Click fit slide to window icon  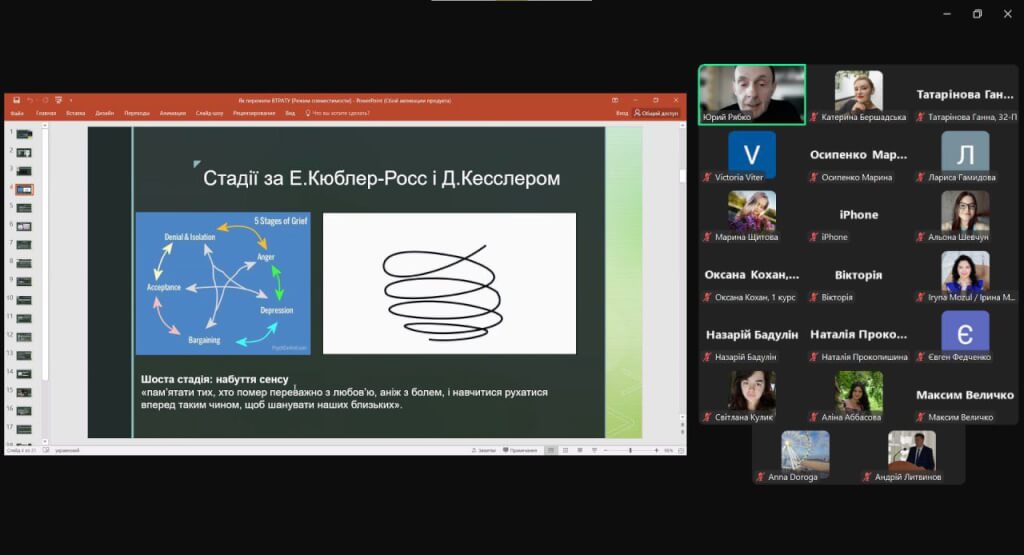pyautogui.click(x=680, y=450)
